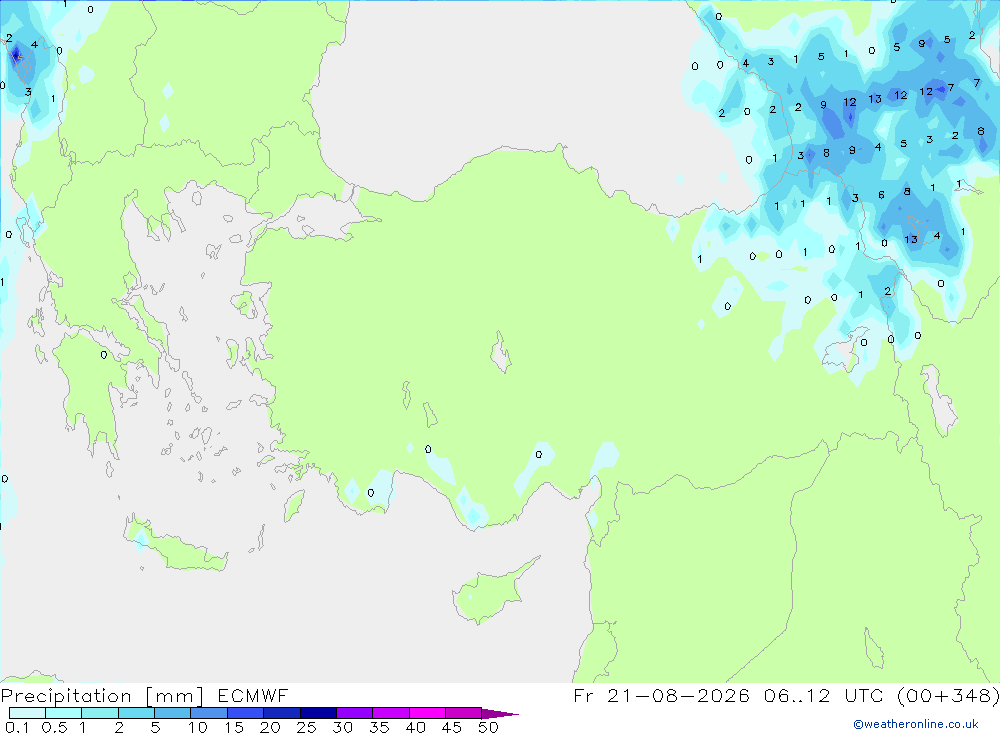Click the legend scale label "35"
Image resolution: width=1000 pixels, height=733 pixels.
[x=379, y=727]
